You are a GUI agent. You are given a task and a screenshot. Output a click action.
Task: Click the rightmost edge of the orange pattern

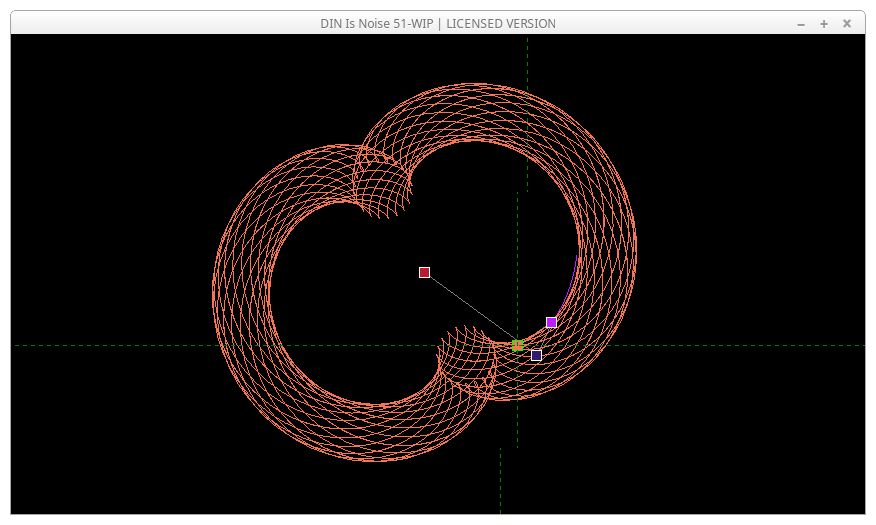pos(636,245)
